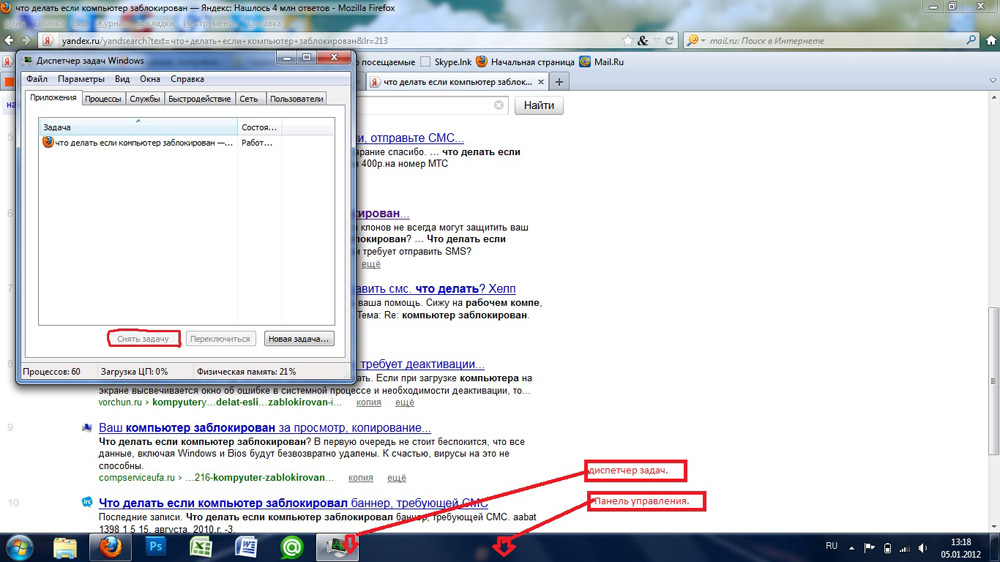Launch Photoshop from the taskbar
Screen dimensions: 1000x562
pyautogui.click(x=156, y=547)
